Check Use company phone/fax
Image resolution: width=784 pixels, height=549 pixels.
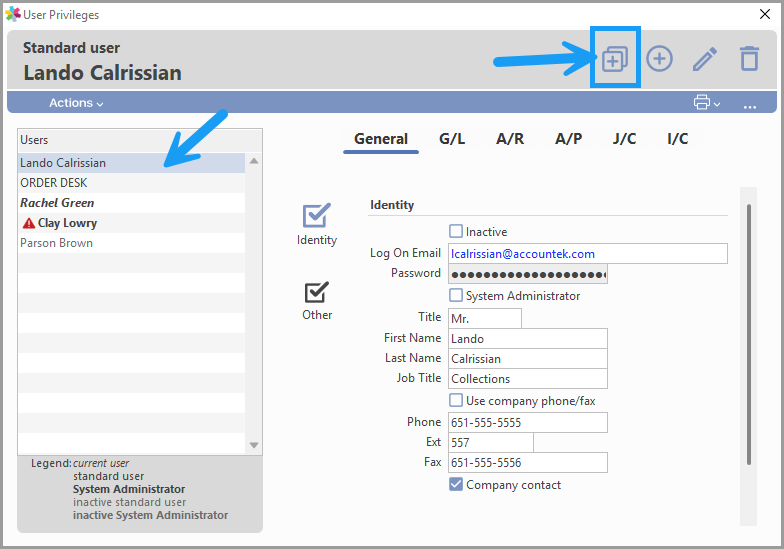tap(456, 400)
